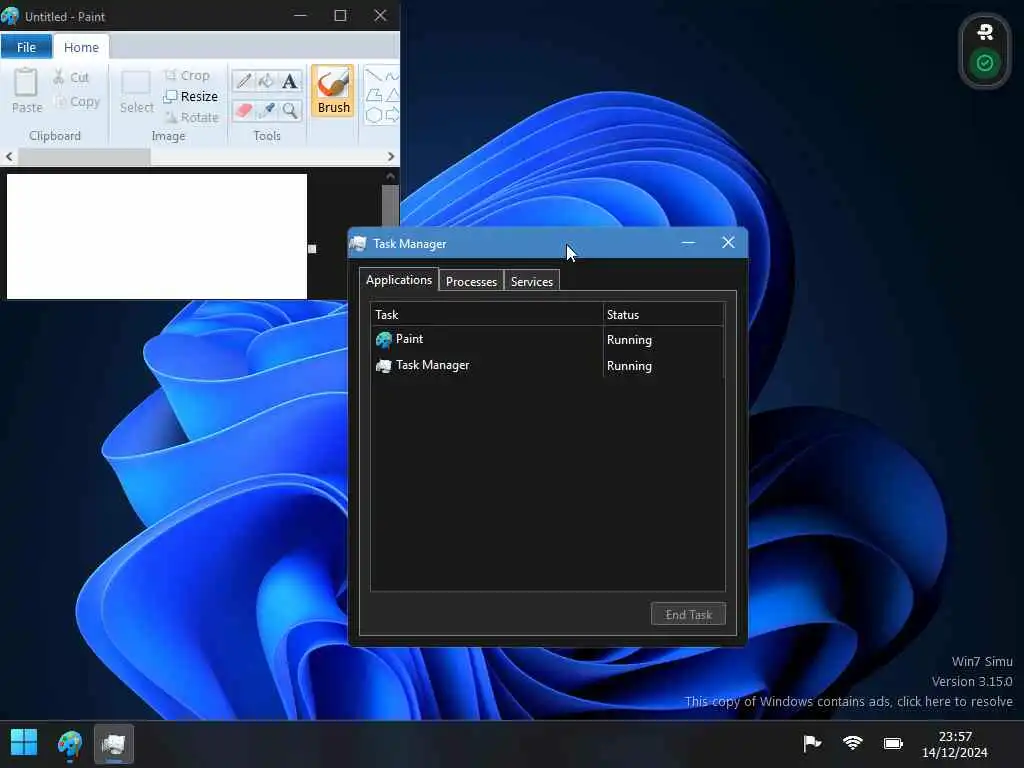Open the Processes tab in Task Manager

[471, 281]
